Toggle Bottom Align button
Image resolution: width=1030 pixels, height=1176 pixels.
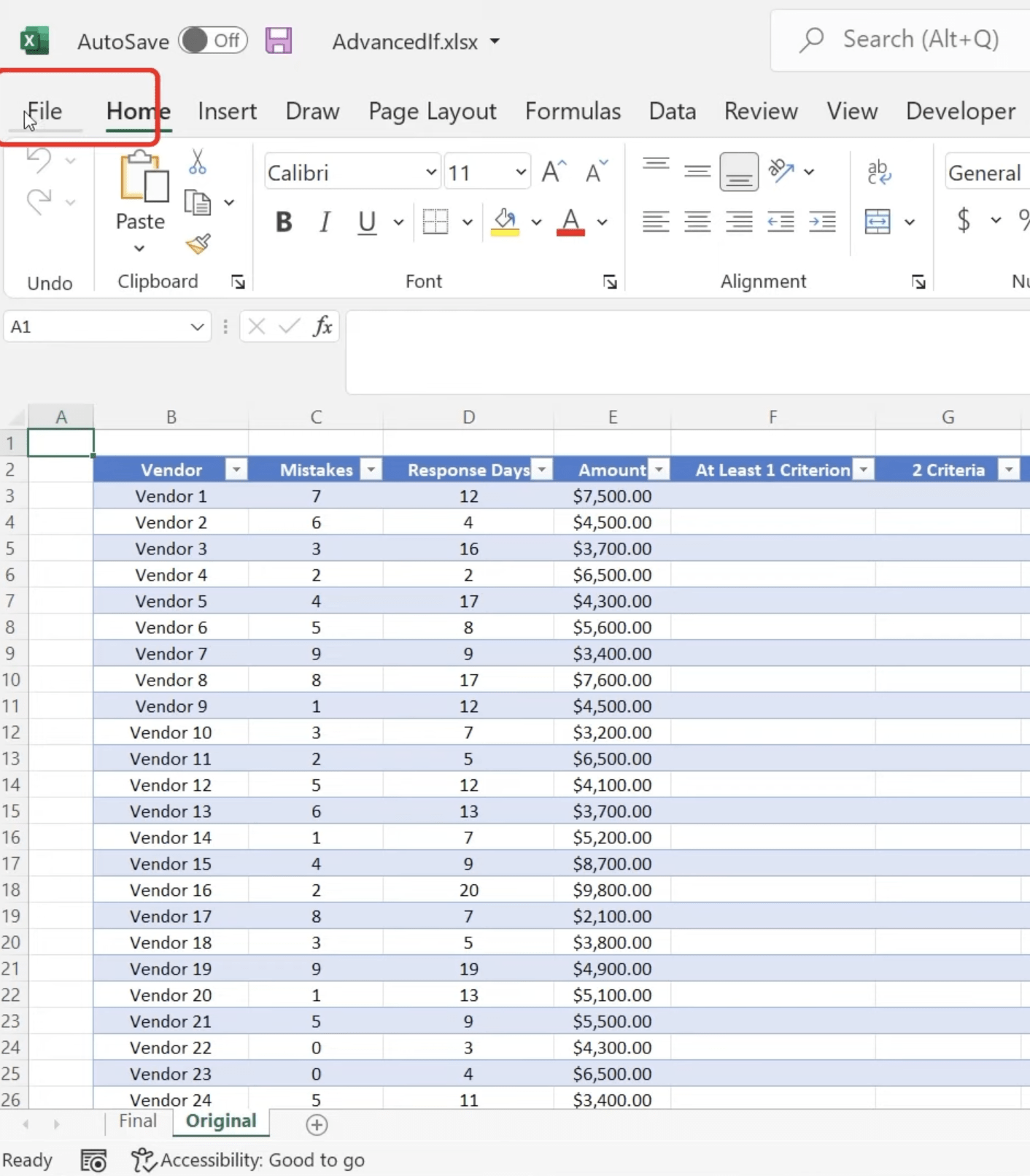point(739,172)
